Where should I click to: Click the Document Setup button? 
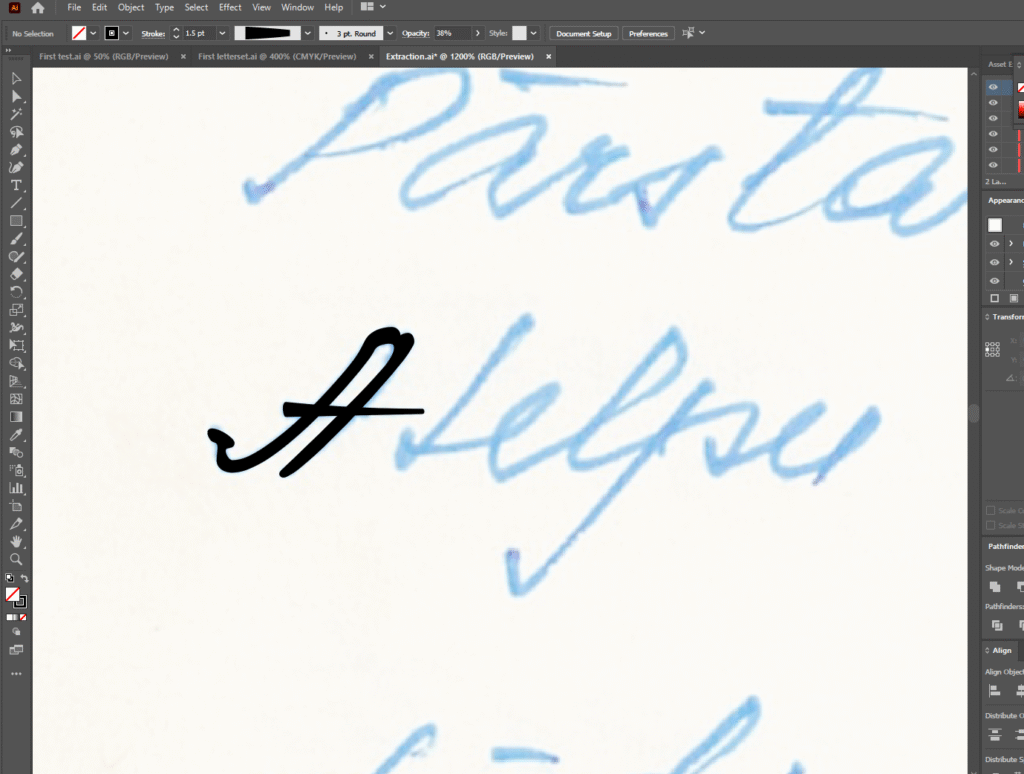click(583, 33)
